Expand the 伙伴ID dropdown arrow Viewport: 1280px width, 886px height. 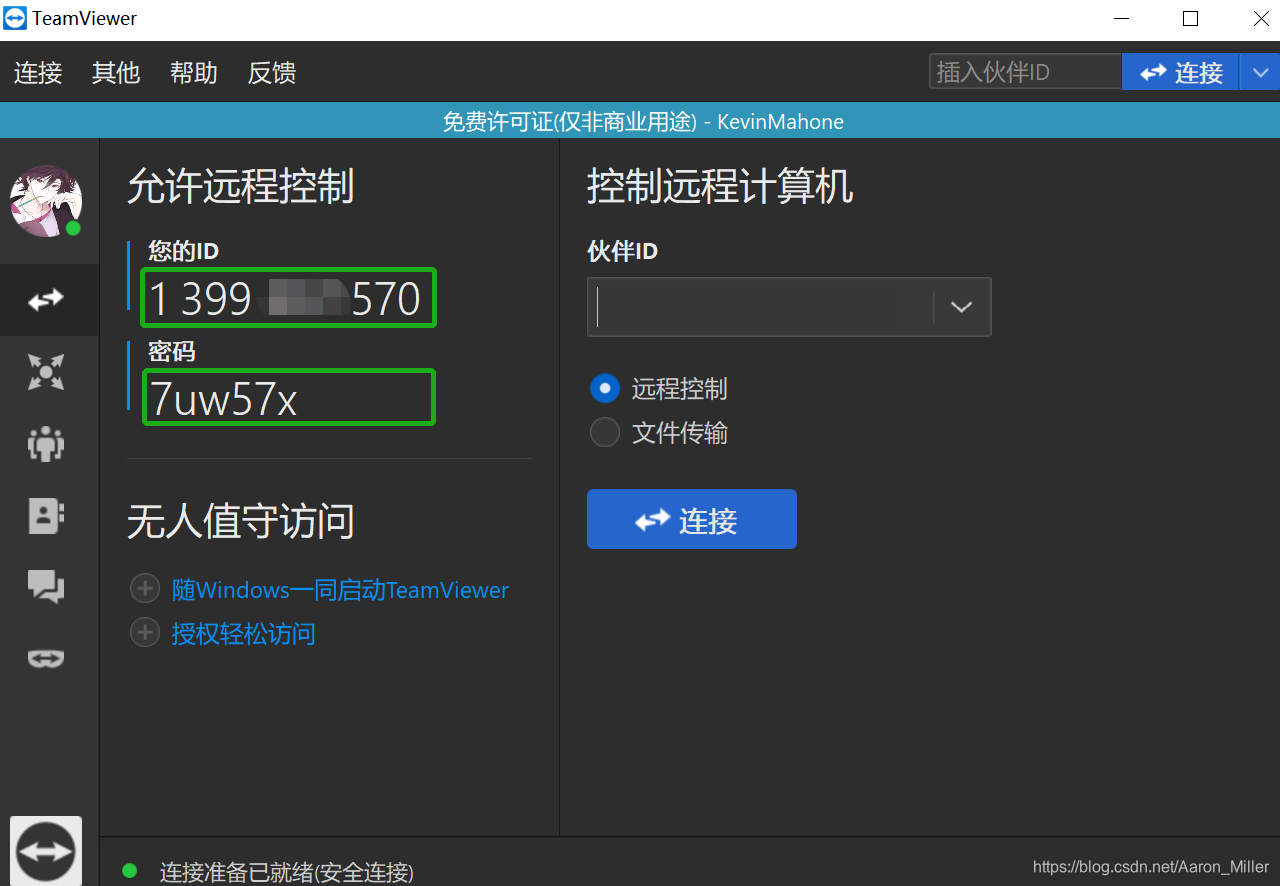point(962,307)
